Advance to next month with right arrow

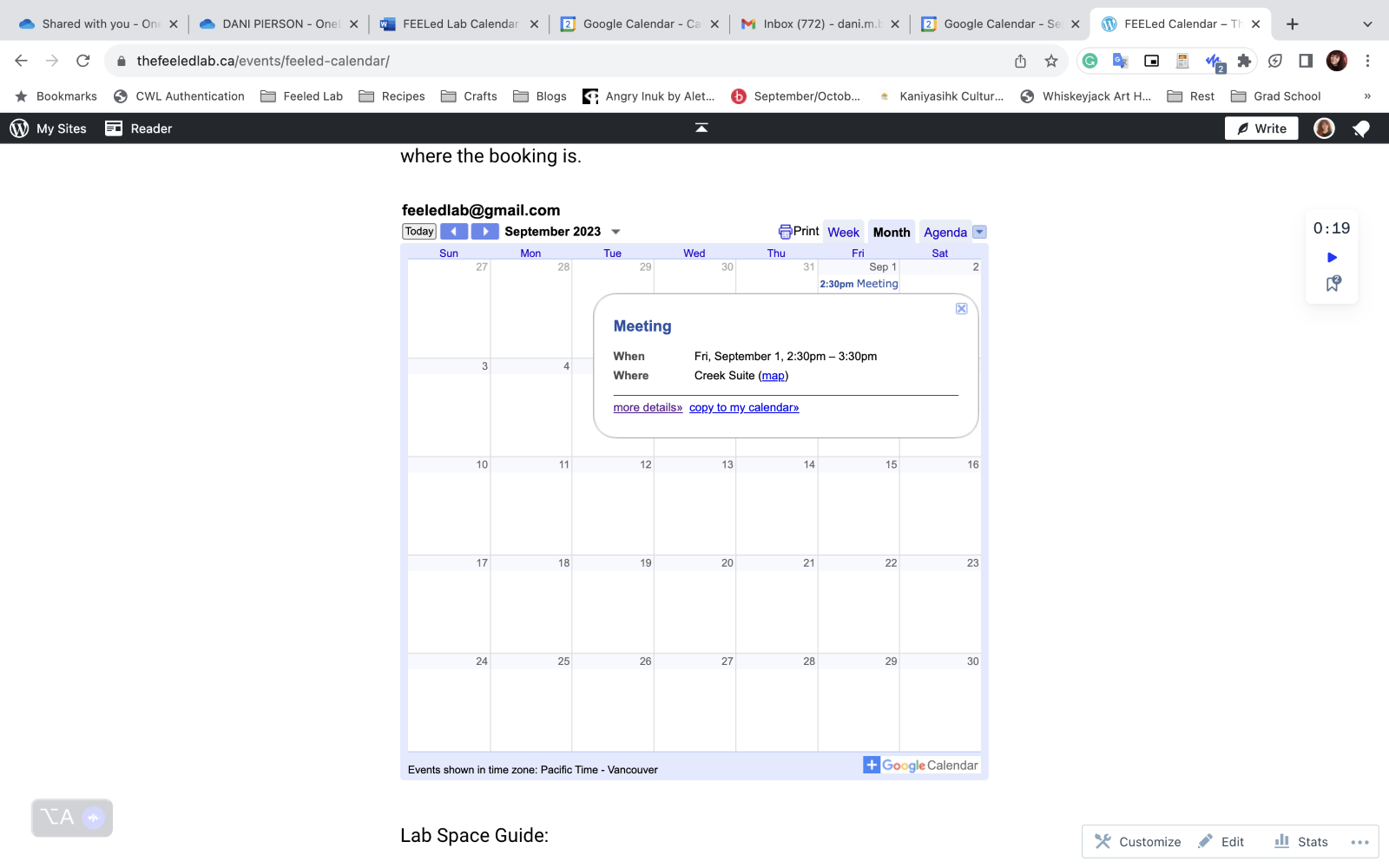[485, 232]
